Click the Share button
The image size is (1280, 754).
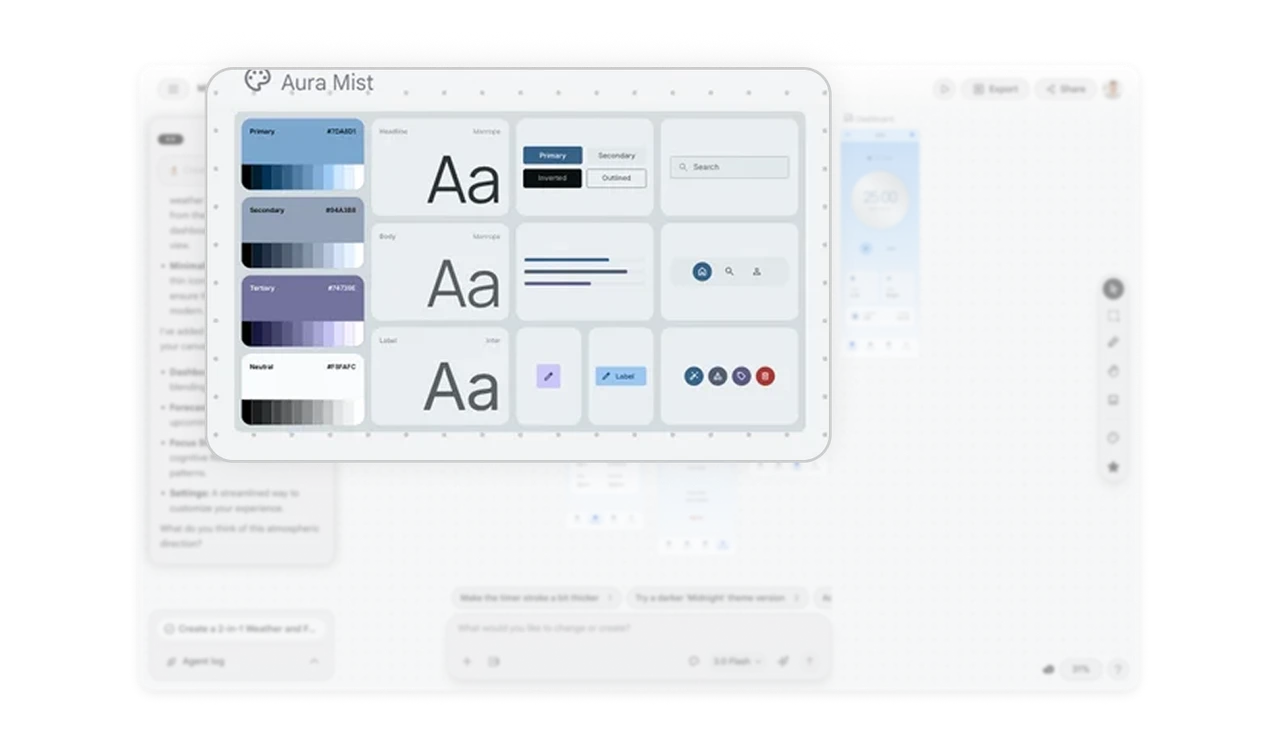pos(1065,89)
